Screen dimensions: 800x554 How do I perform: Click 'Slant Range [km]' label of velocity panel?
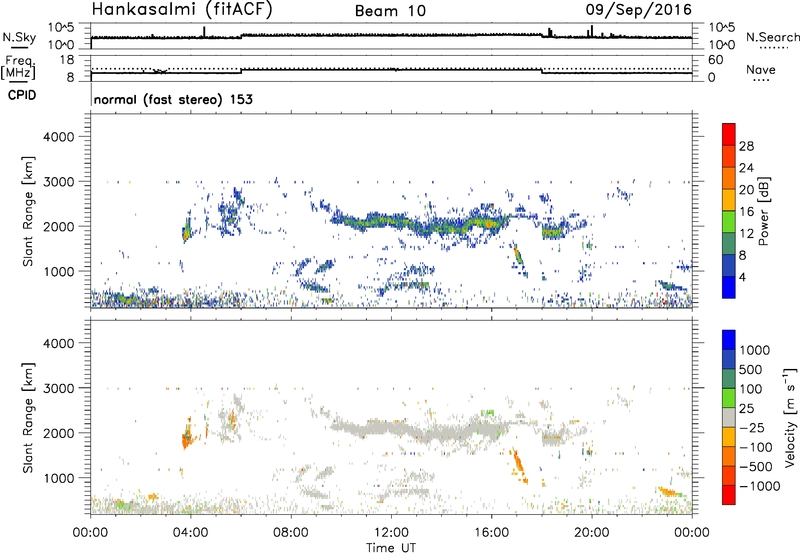(x=28, y=417)
